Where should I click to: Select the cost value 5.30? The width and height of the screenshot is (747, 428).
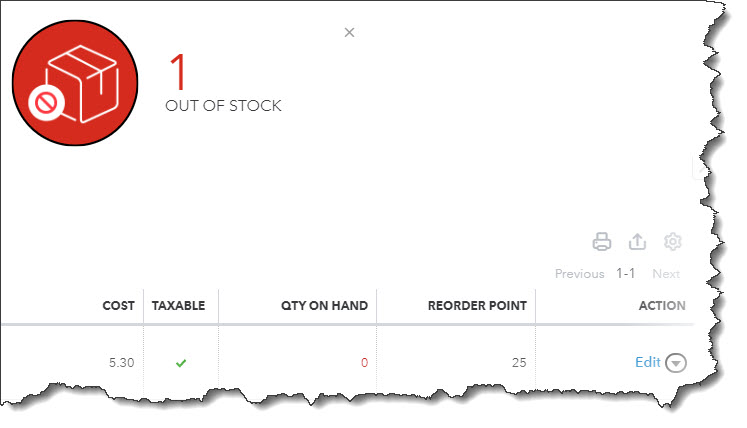click(x=121, y=363)
